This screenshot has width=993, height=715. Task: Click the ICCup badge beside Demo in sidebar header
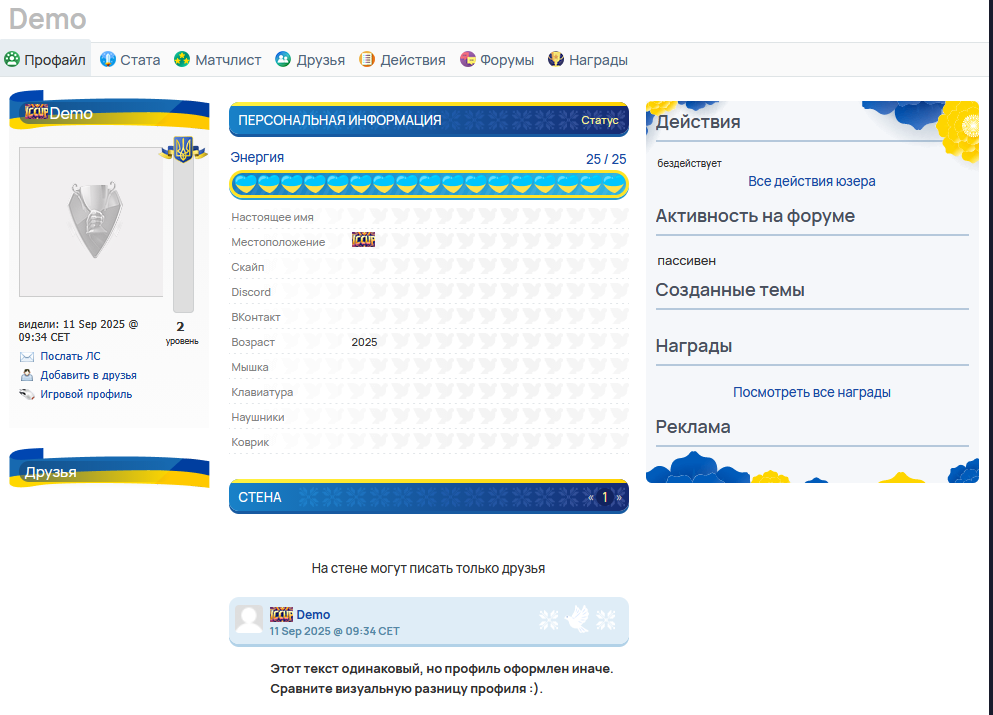click(x=36, y=111)
